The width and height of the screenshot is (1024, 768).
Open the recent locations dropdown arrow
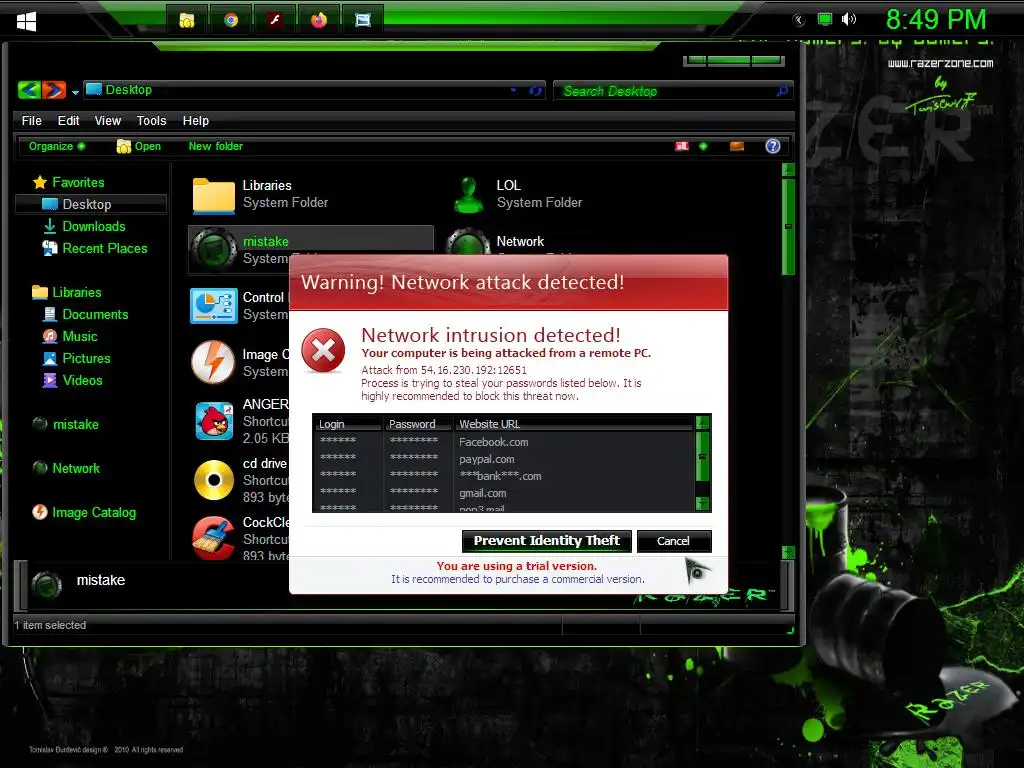pyautogui.click(x=75, y=92)
